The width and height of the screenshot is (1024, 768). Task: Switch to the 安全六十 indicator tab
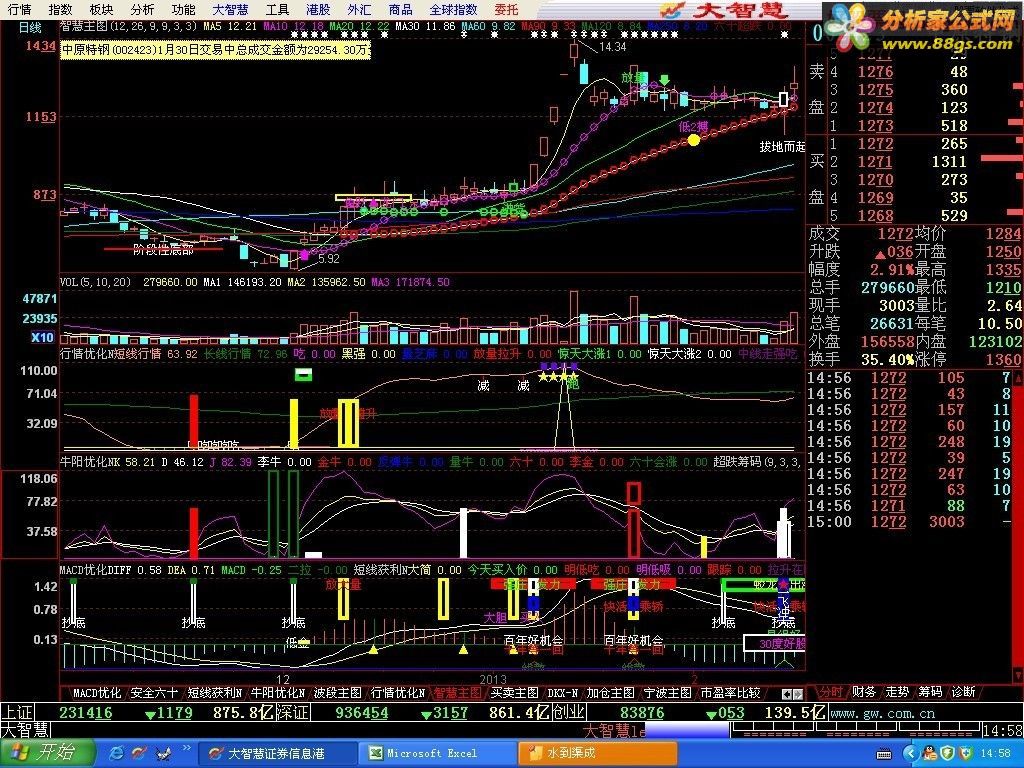point(154,693)
